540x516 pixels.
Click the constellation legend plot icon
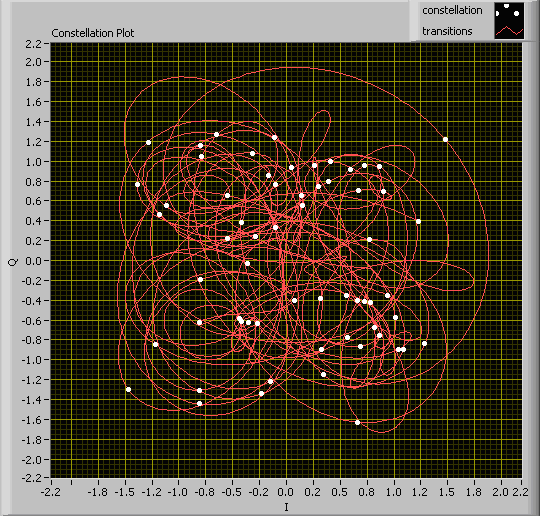point(509,12)
